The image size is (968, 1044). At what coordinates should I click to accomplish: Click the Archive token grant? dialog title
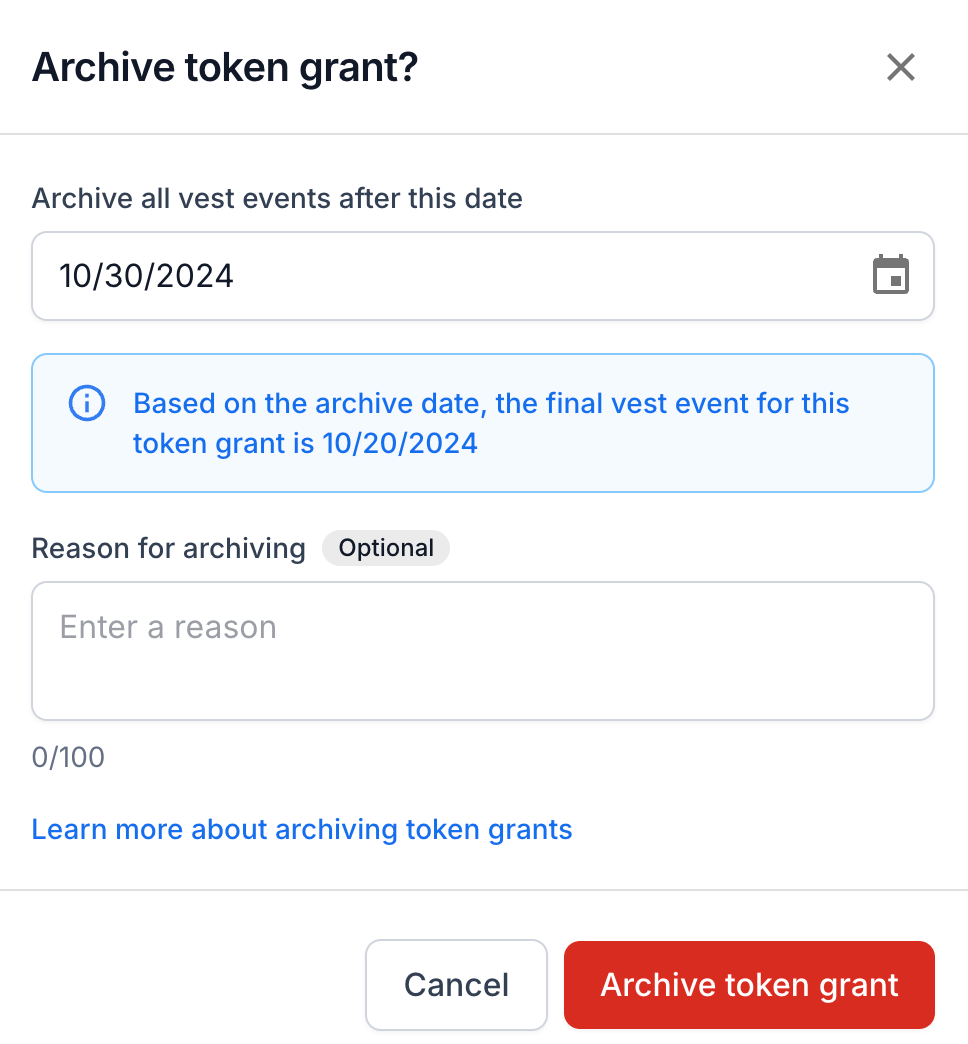pyautogui.click(x=225, y=67)
